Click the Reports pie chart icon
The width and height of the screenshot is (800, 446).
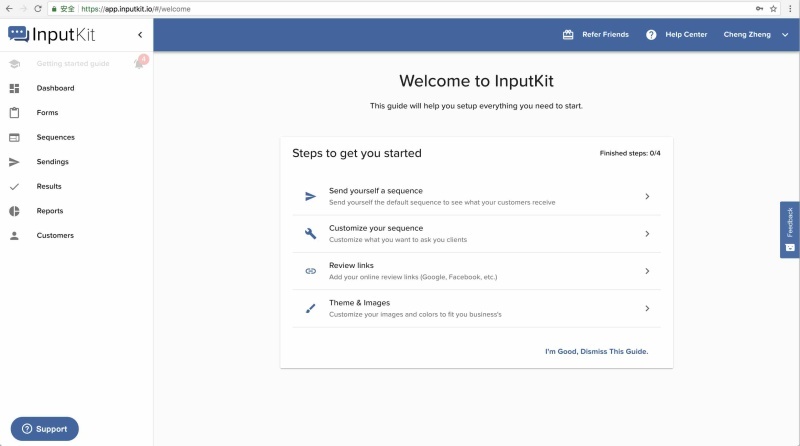14,211
